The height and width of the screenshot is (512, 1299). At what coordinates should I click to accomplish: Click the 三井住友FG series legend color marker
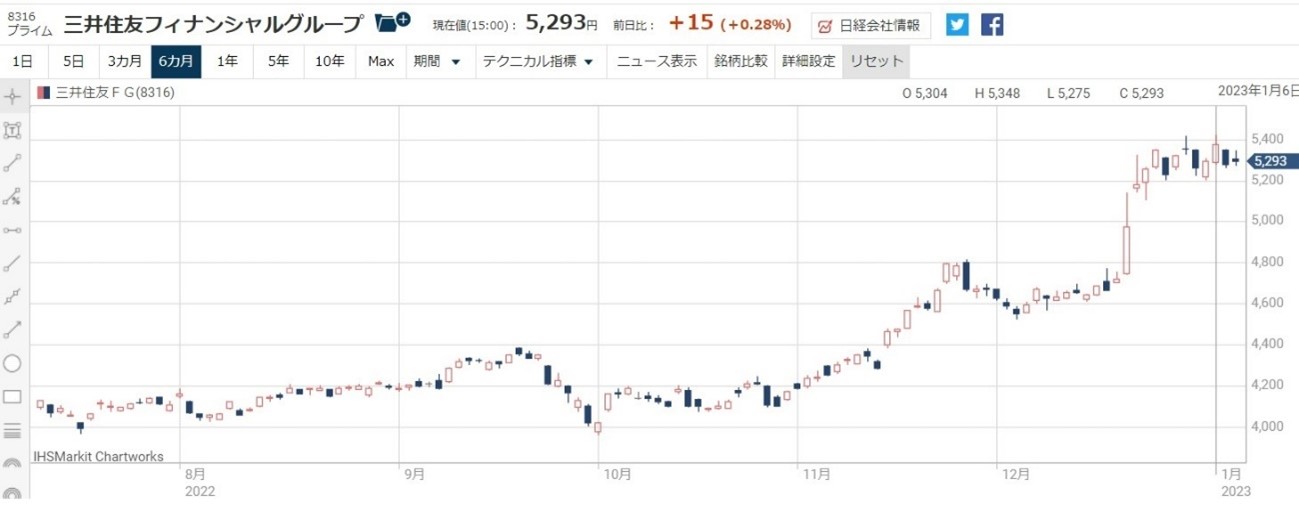42,93
